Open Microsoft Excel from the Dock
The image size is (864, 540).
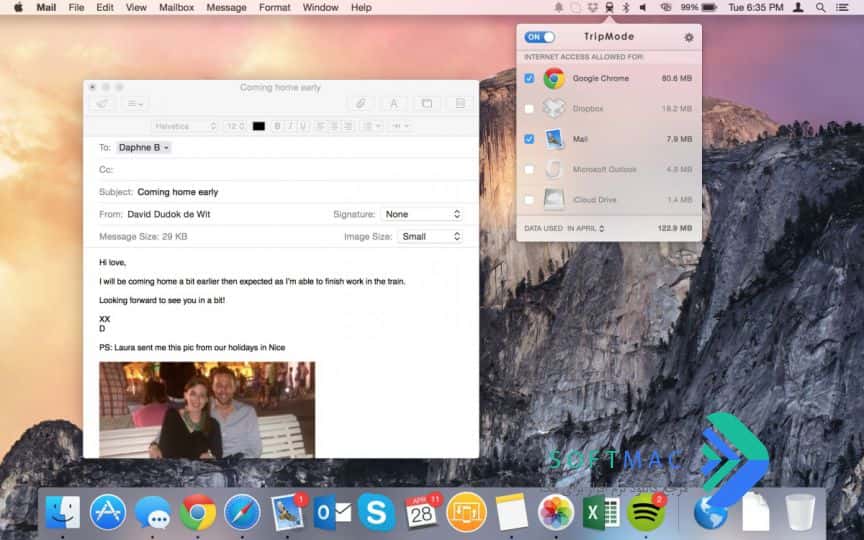click(601, 512)
